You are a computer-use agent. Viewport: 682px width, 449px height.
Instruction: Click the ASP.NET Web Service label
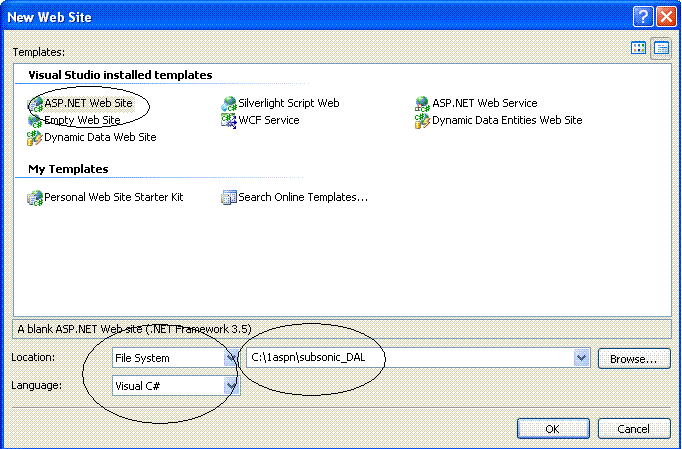click(x=485, y=104)
